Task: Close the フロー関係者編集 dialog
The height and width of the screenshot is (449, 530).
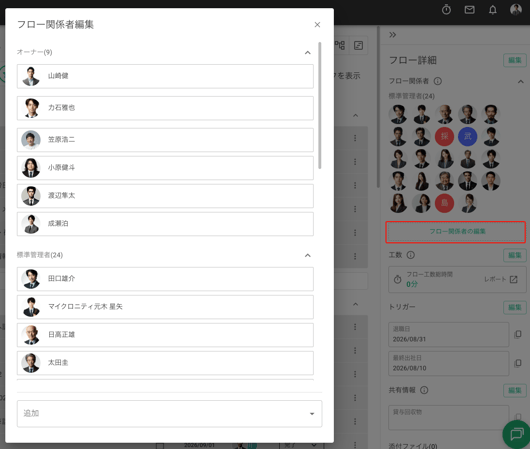Action: (317, 25)
